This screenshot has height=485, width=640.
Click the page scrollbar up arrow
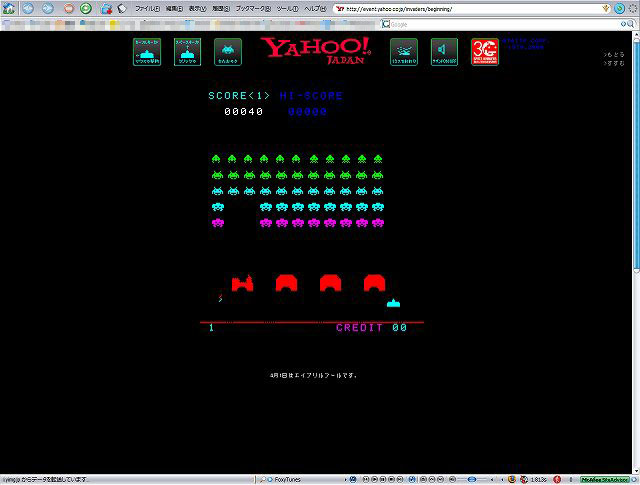coord(636,36)
